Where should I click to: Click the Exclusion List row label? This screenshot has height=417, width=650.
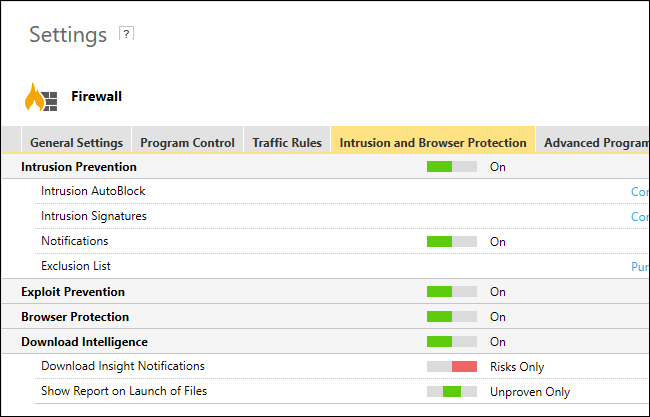[x=76, y=266]
